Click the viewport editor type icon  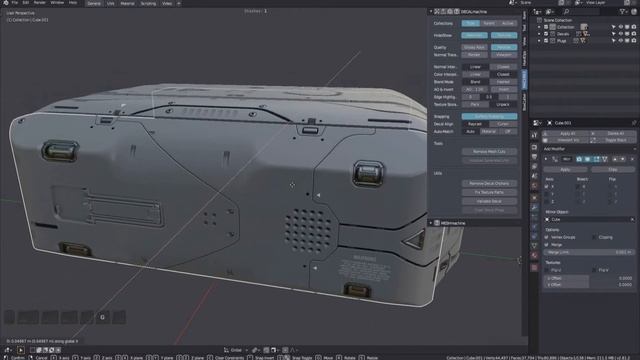tap(8, 350)
